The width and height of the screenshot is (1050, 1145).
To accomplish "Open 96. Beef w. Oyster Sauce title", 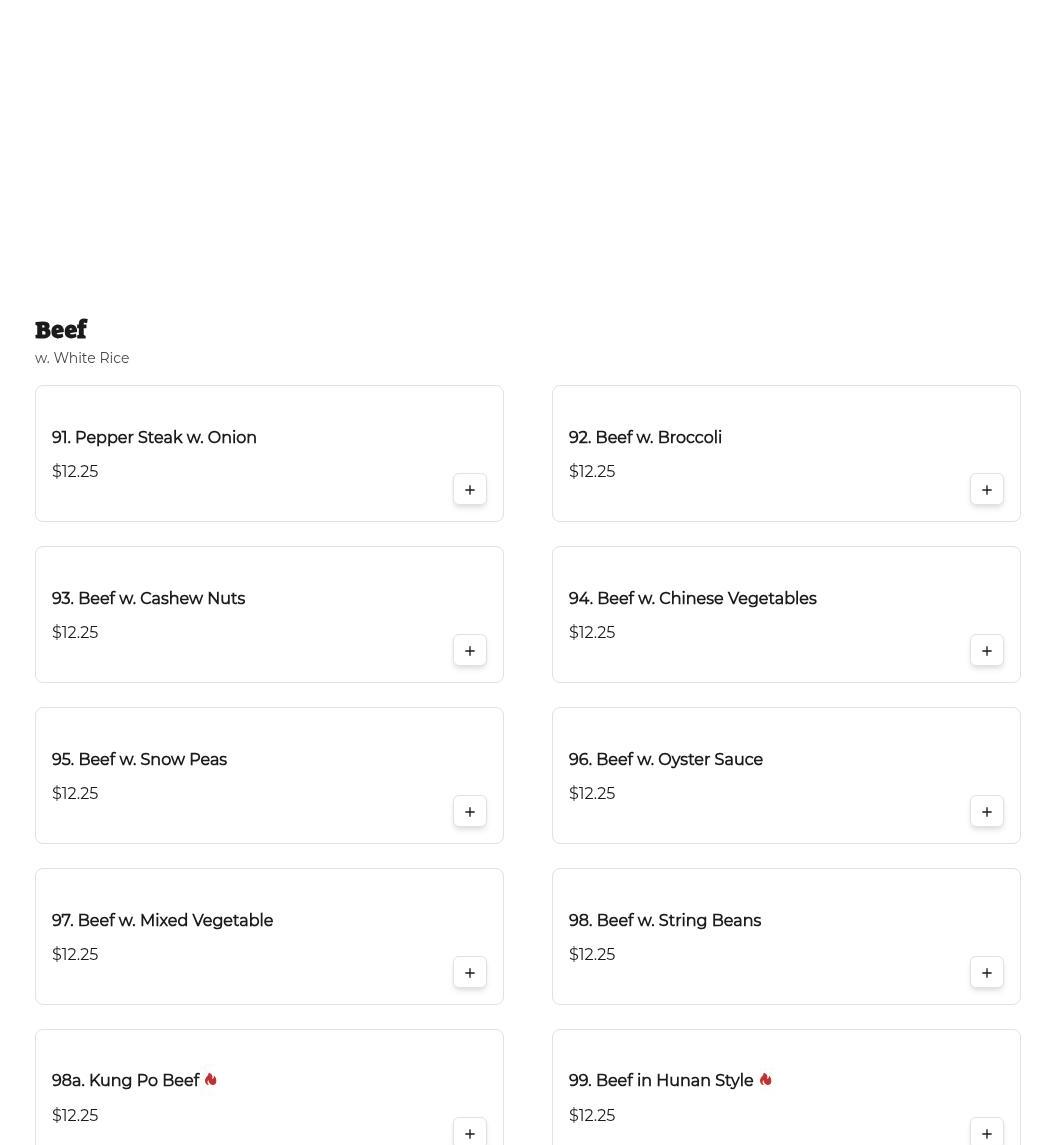I will tap(665, 760).
